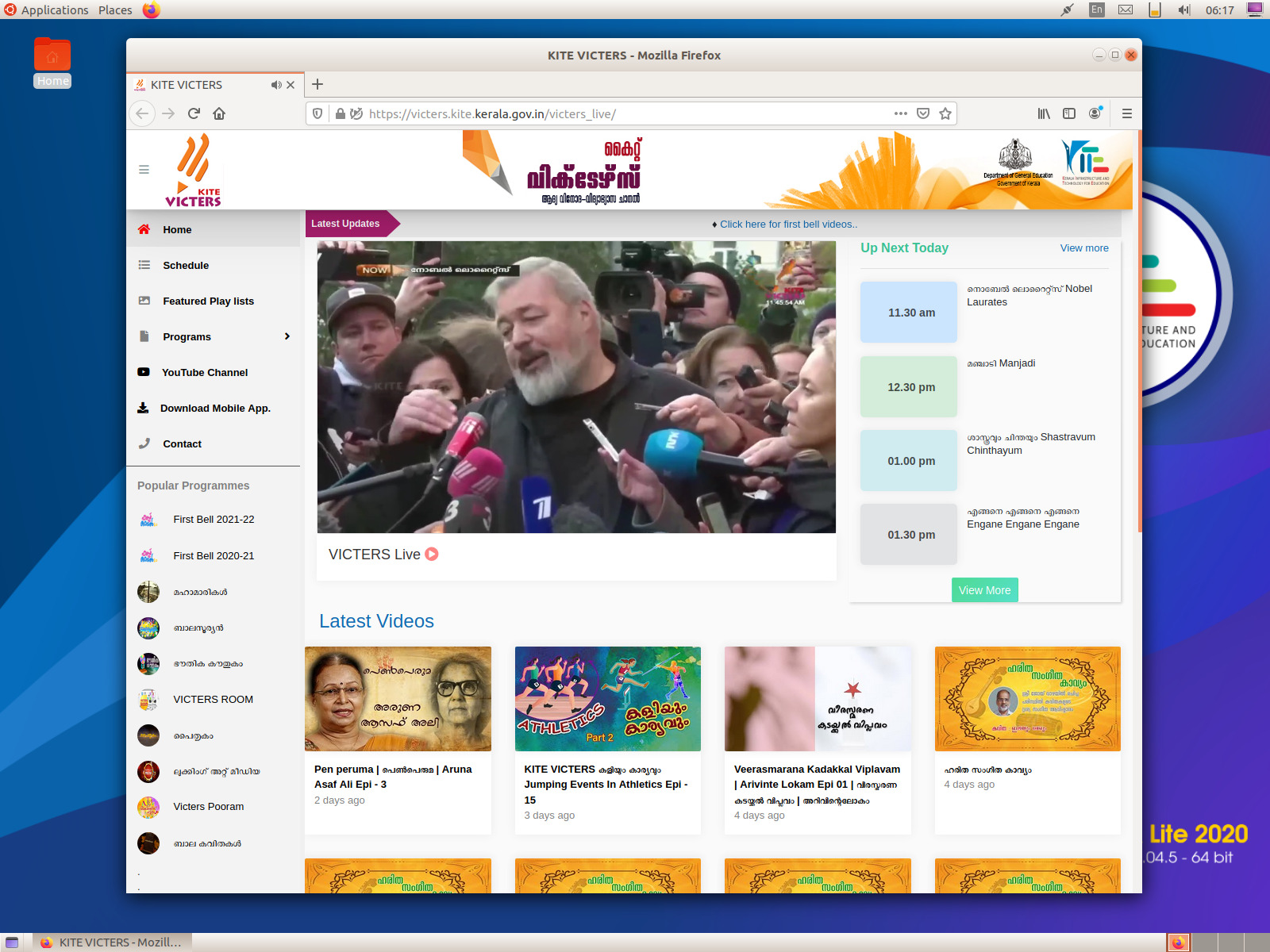
Task: Launch Firefox from top panel
Action: (x=151, y=10)
